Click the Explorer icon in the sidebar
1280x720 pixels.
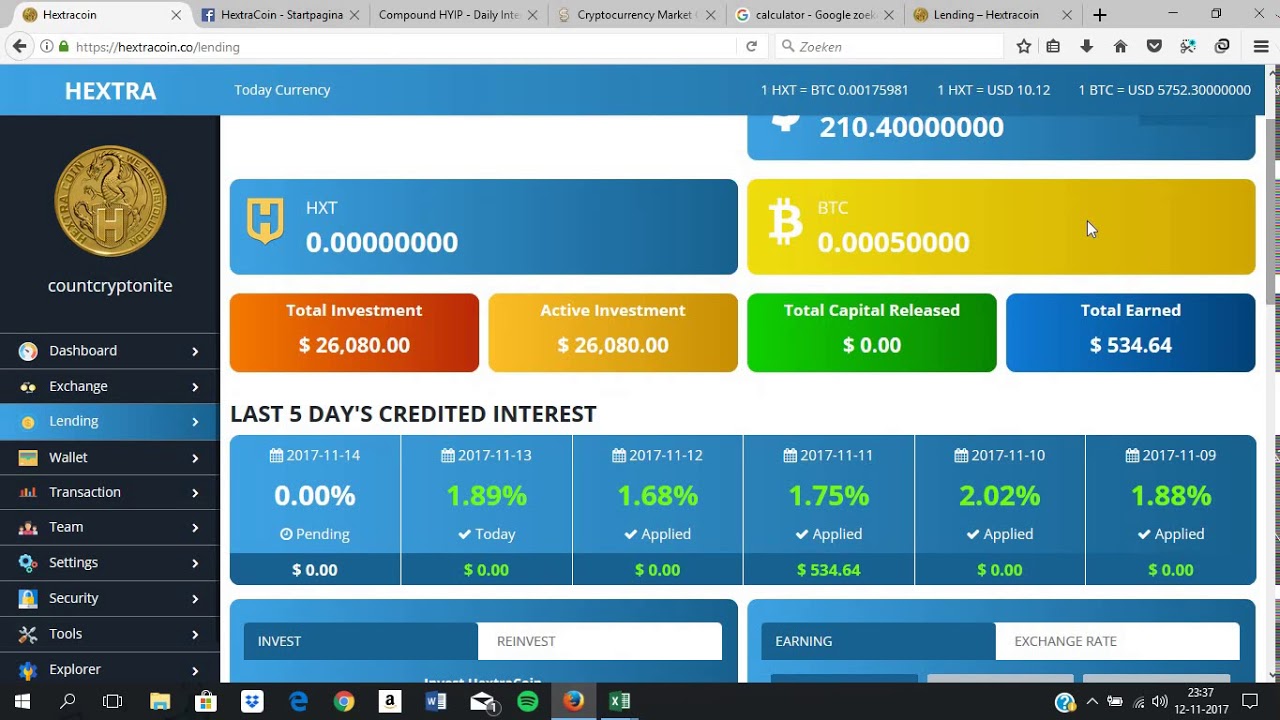tap(28, 669)
